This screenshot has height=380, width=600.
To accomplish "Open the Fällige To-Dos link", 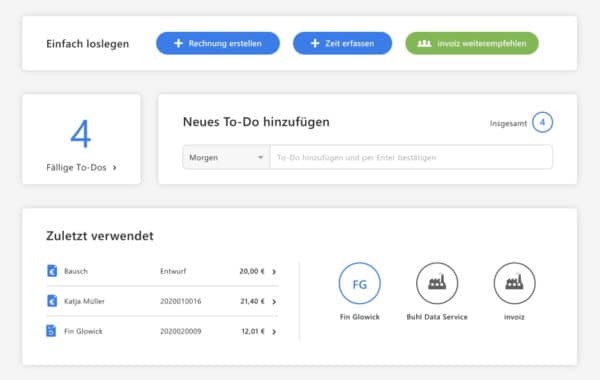I will pos(81,168).
